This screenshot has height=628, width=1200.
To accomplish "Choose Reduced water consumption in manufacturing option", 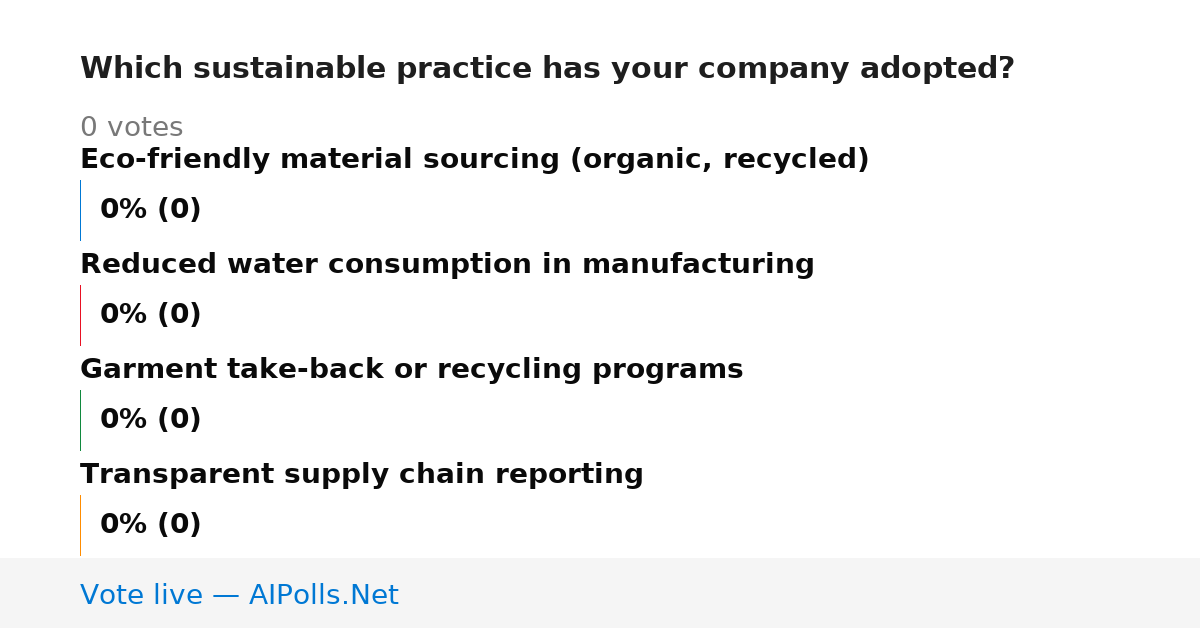I will click(447, 265).
